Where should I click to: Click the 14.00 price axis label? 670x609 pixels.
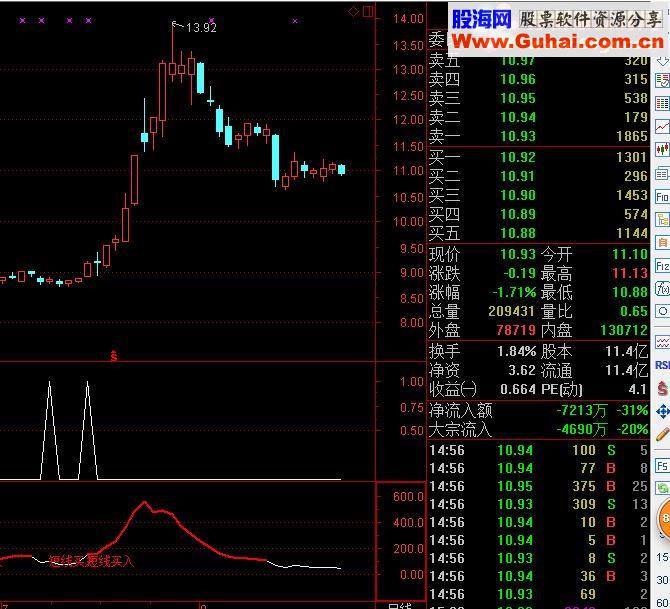408,19
